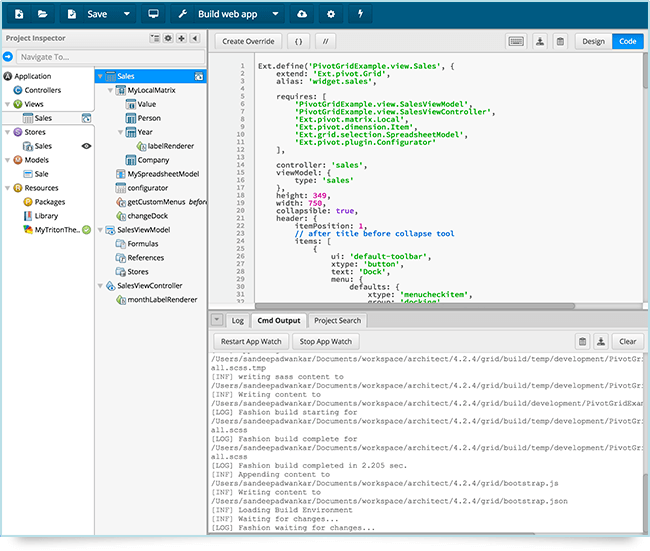The image size is (650, 551).
Task: Open the Project Search tab
Action: (337, 320)
